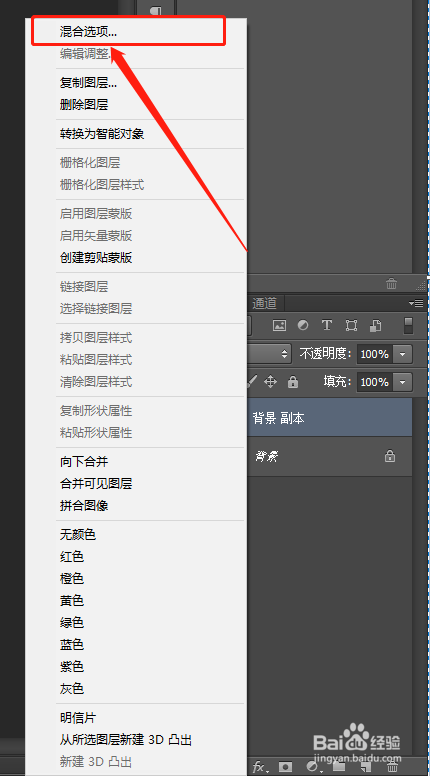Click 从所选图层新建 3D 凸出 entry
Screen dimensions: 430x776
pyautogui.click(x=126, y=740)
